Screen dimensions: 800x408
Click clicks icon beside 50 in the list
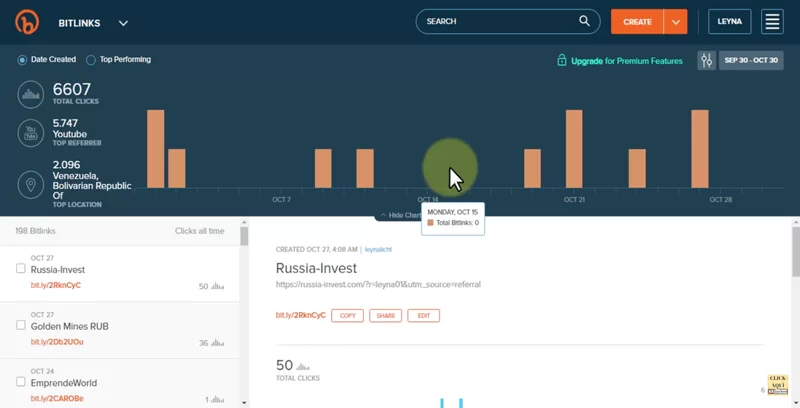pyautogui.click(x=218, y=286)
